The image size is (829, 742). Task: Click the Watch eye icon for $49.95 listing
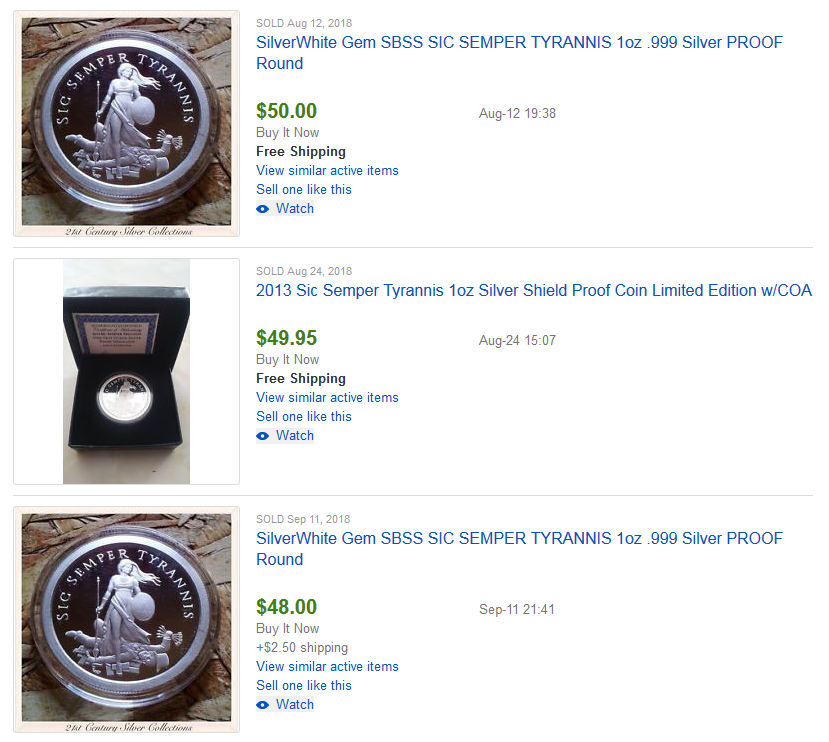[262, 436]
